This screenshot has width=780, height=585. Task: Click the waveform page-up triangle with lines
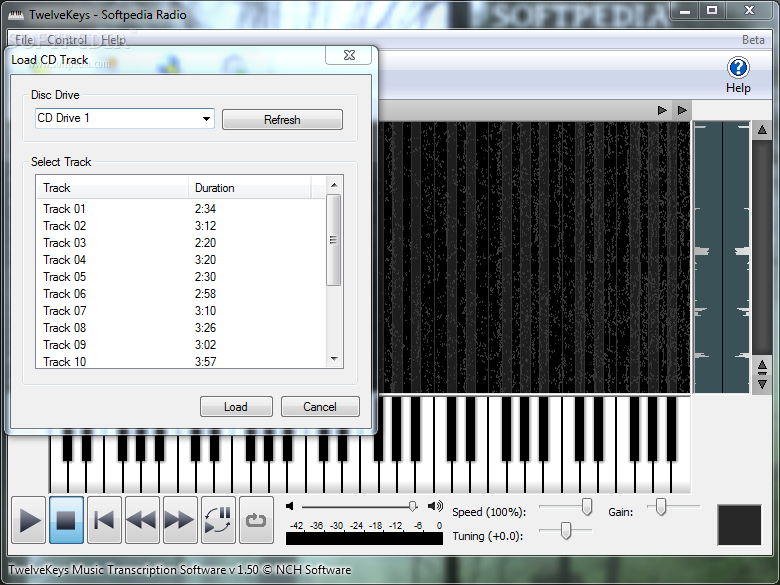tap(762, 367)
